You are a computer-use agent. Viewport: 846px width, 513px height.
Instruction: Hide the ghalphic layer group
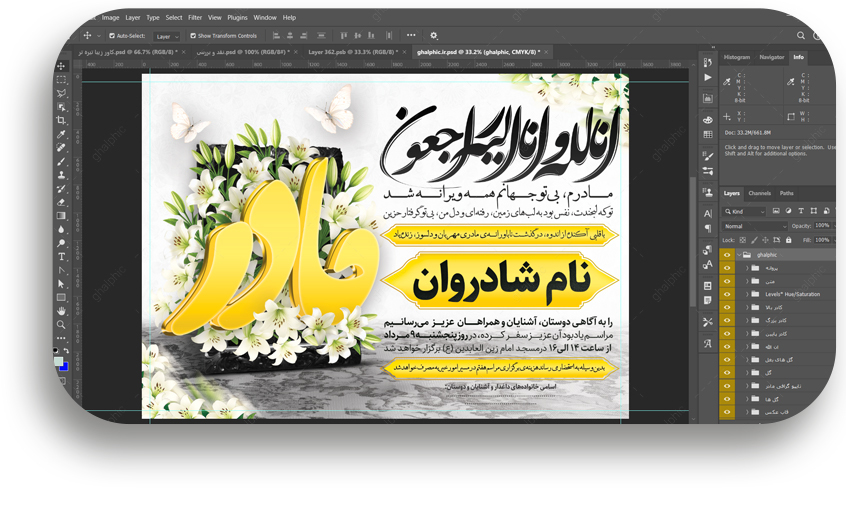coord(727,254)
